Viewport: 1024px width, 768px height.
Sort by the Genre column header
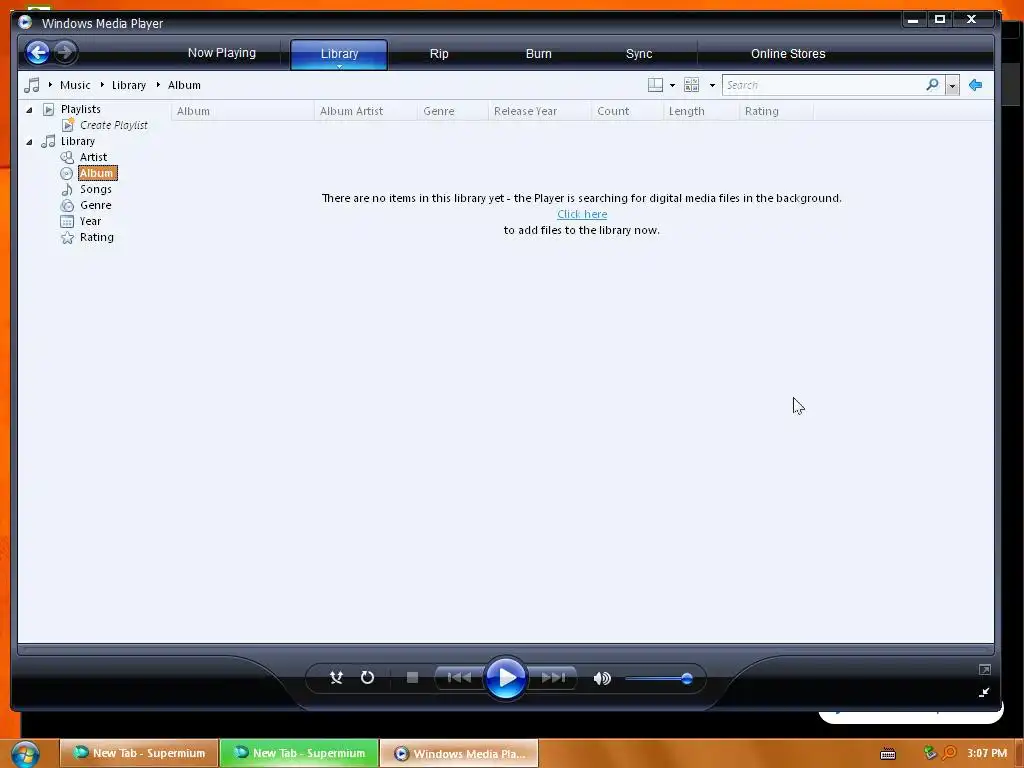coord(453,111)
